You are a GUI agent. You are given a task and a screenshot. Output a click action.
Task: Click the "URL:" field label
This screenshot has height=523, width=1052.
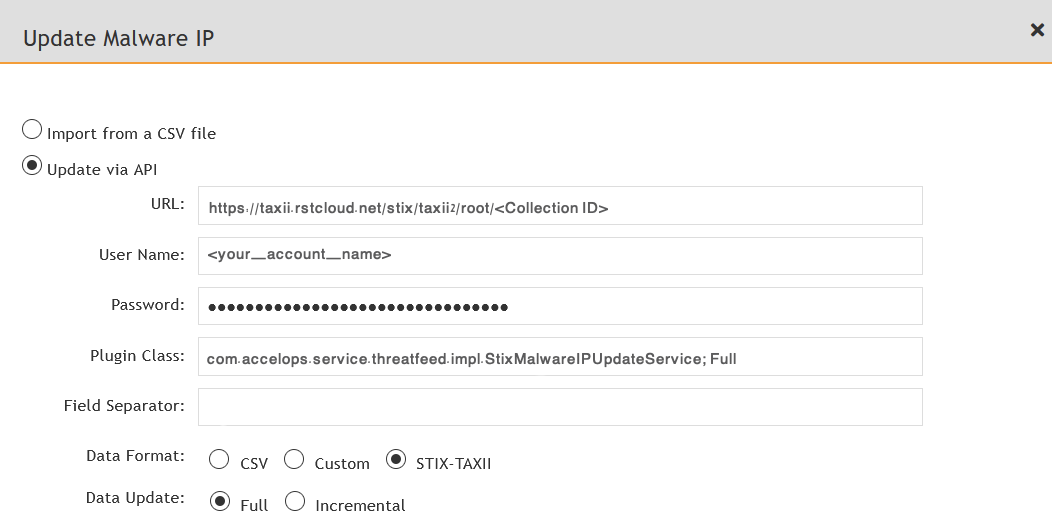click(168, 204)
